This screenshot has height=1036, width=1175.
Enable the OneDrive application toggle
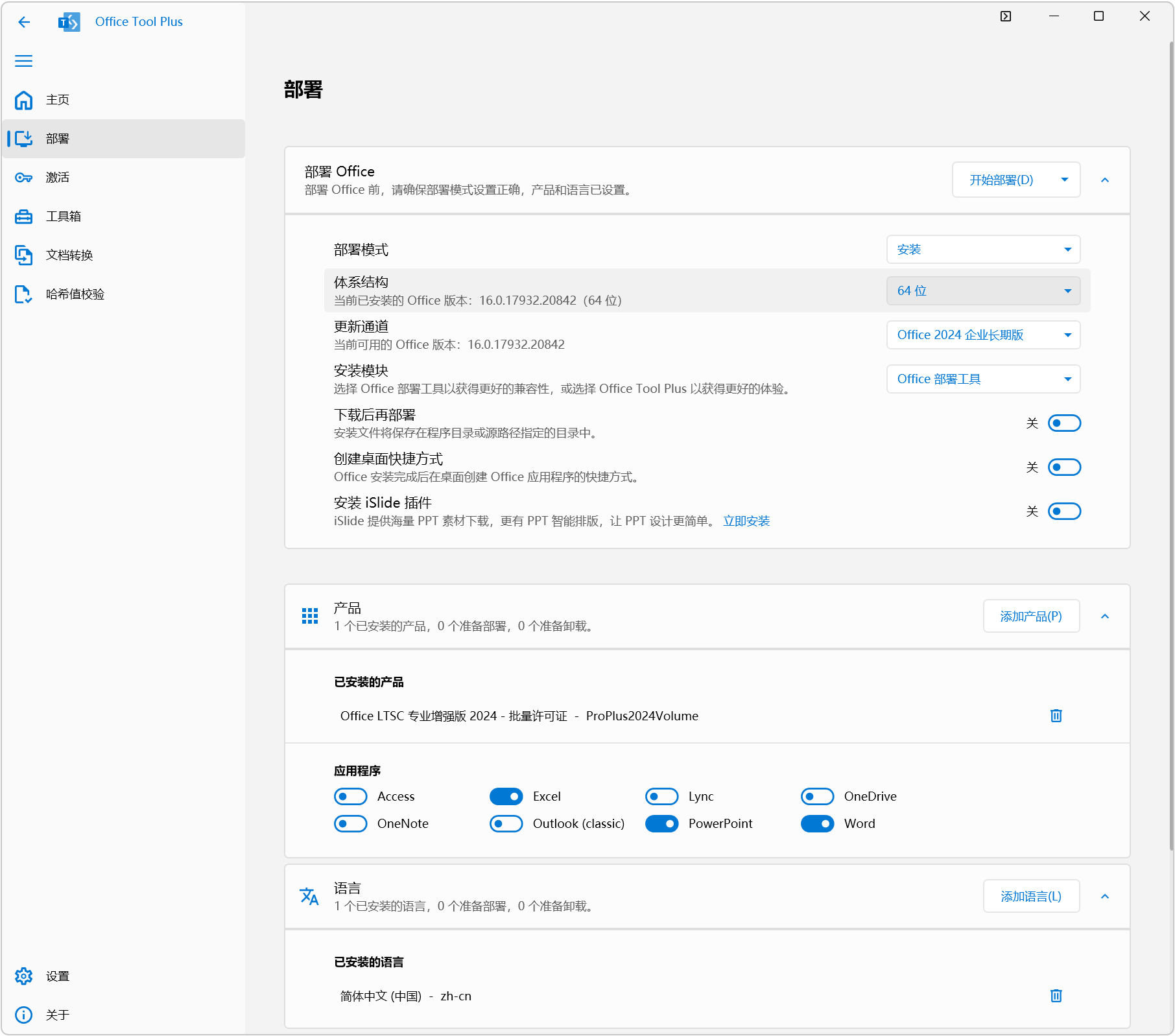pos(818,796)
